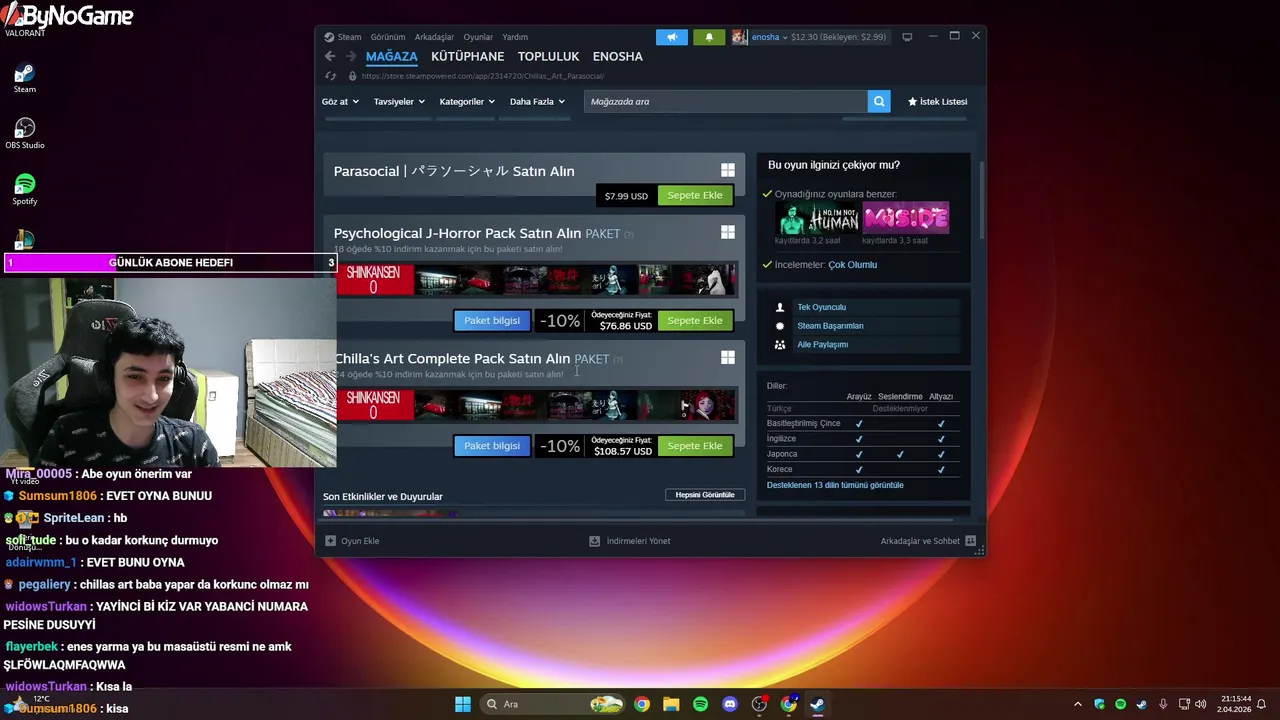Screen dimensions: 1280x720
Task: Expand the Daha Fazla dropdown
Action: [x=537, y=101]
